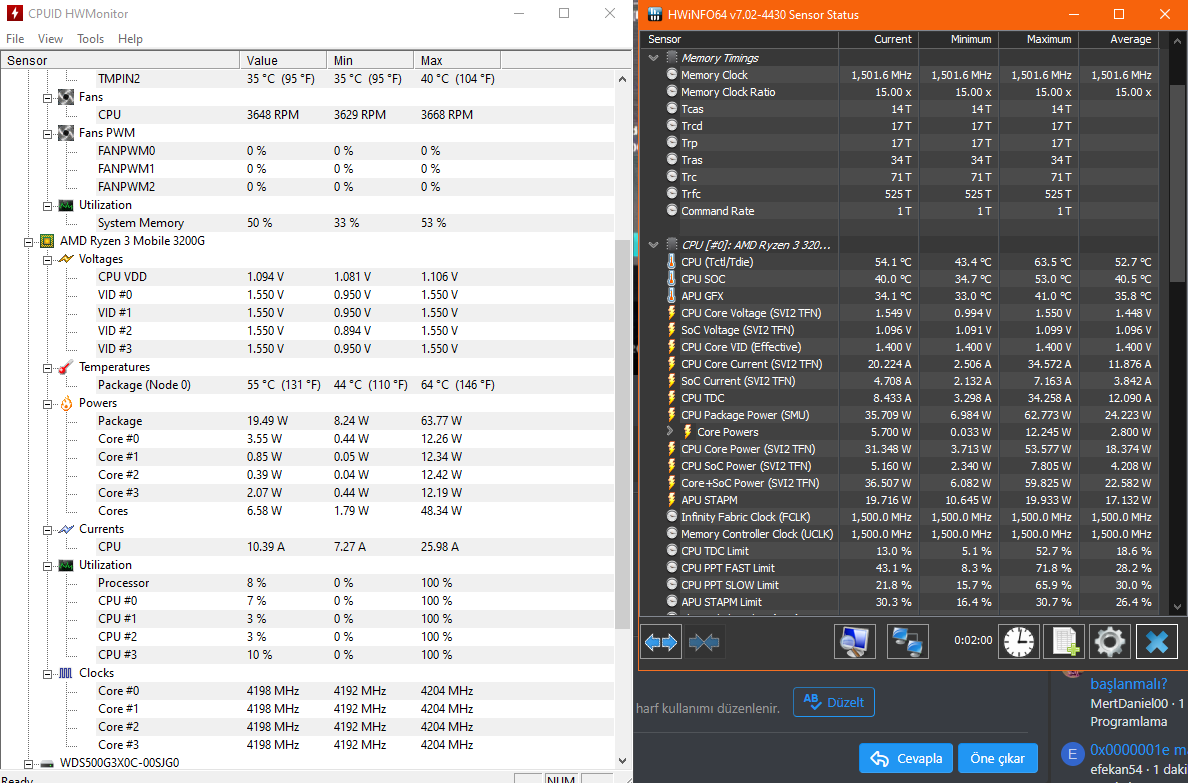The width and height of the screenshot is (1188, 783).
Task: Open HWiNFO network remote monitoring icon
Action: pyautogui.click(x=907, y=642)
